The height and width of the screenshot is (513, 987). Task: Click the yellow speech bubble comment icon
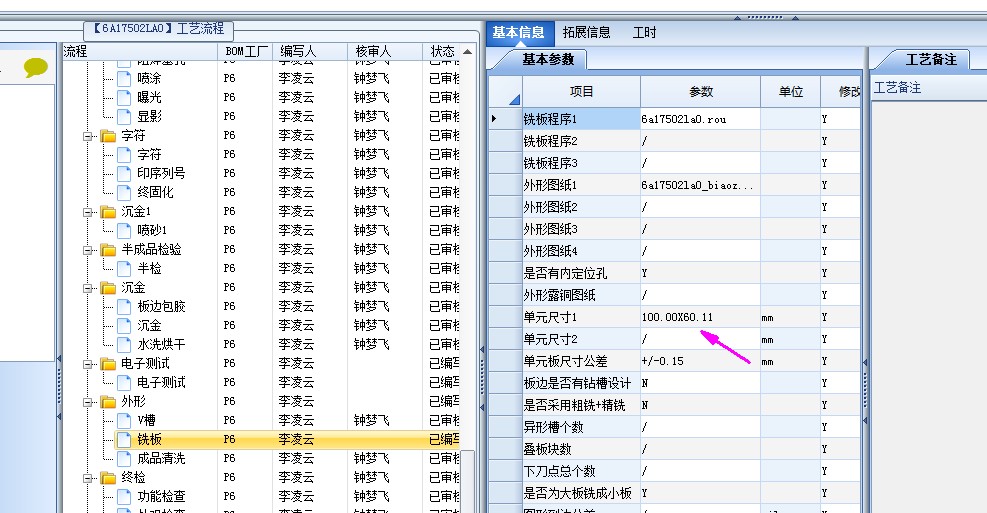[x=36, y=67]
